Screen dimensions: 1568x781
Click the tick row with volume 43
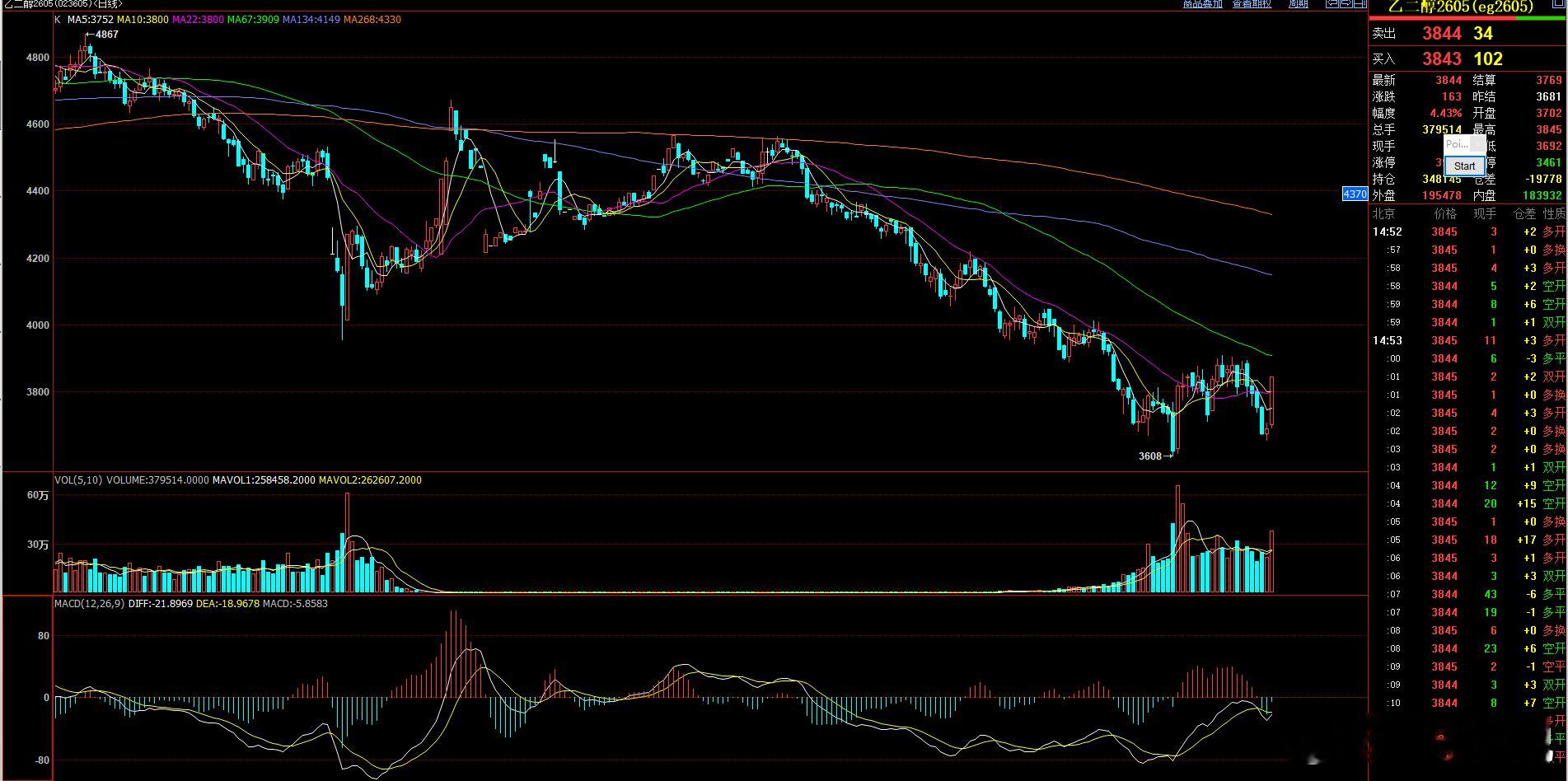(1468, 594)
